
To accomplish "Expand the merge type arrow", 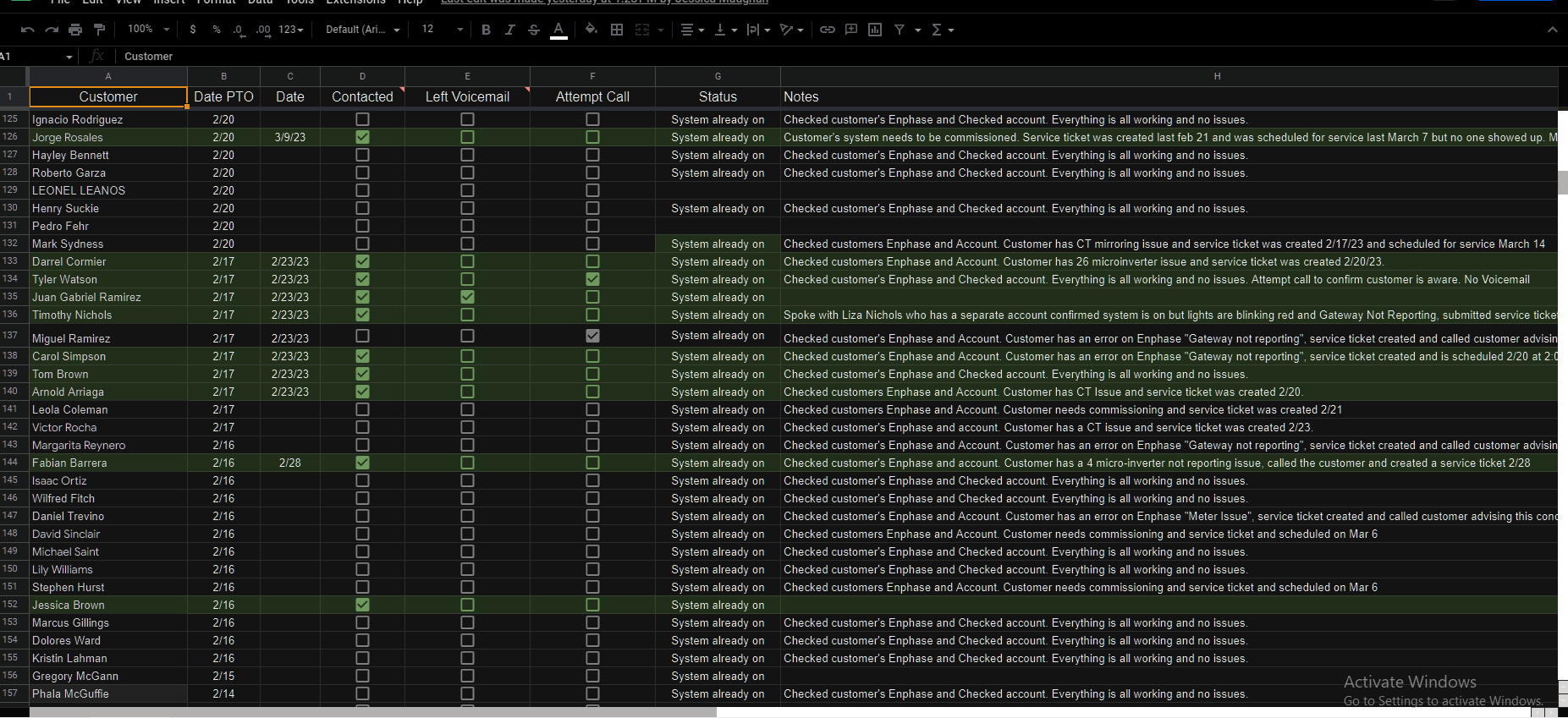I will coord(661,30).
